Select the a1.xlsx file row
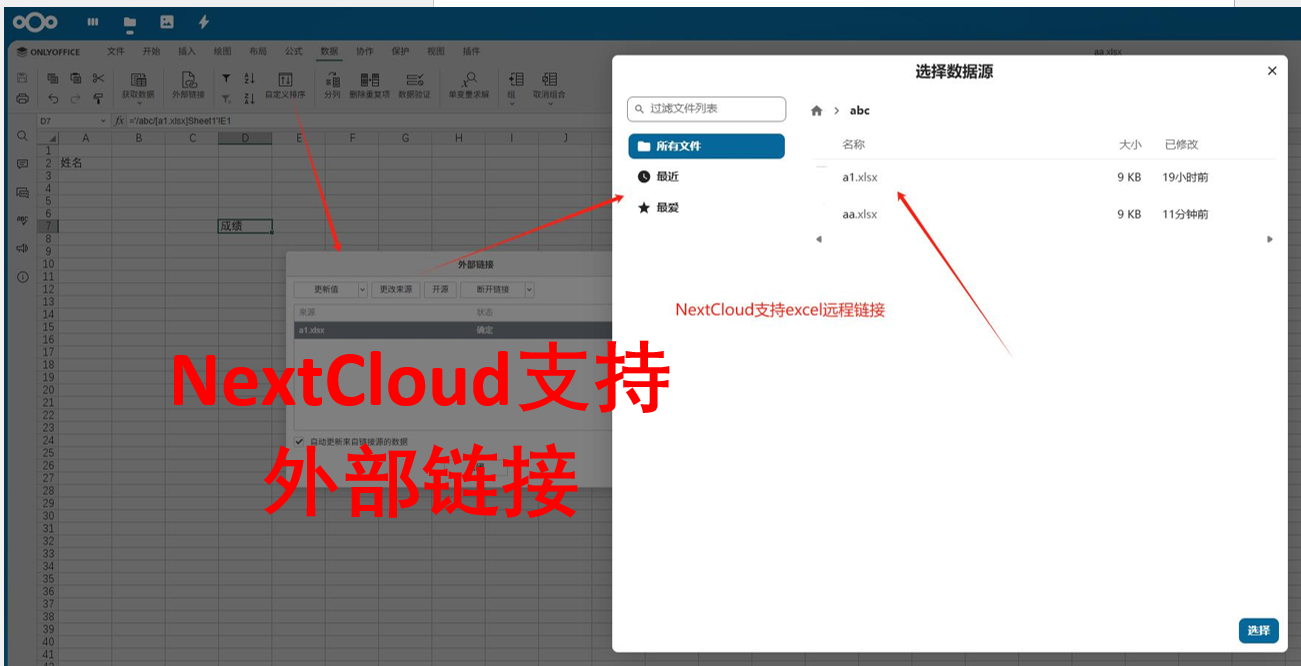Image resolution: width=1301 pixels, height=666 pixels. 1044,178
